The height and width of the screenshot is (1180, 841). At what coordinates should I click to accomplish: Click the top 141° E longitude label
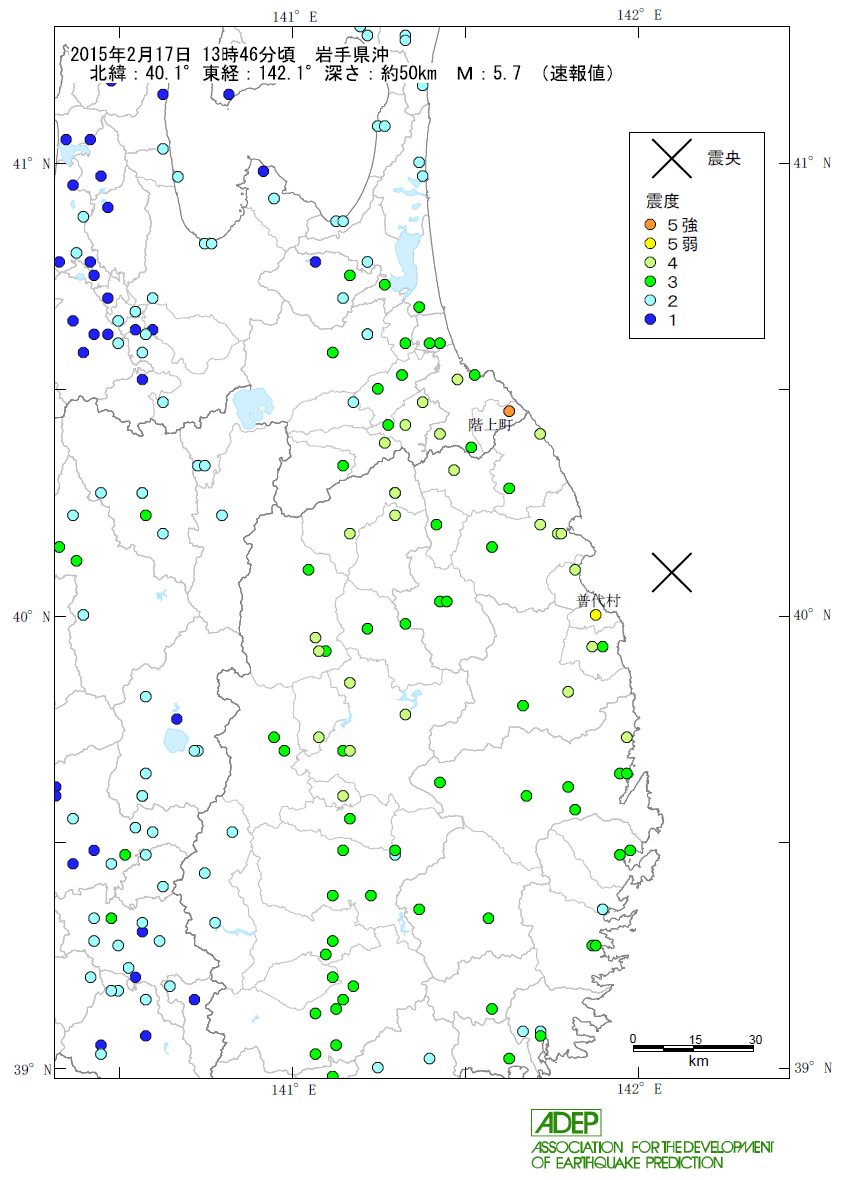coord(295,17)
